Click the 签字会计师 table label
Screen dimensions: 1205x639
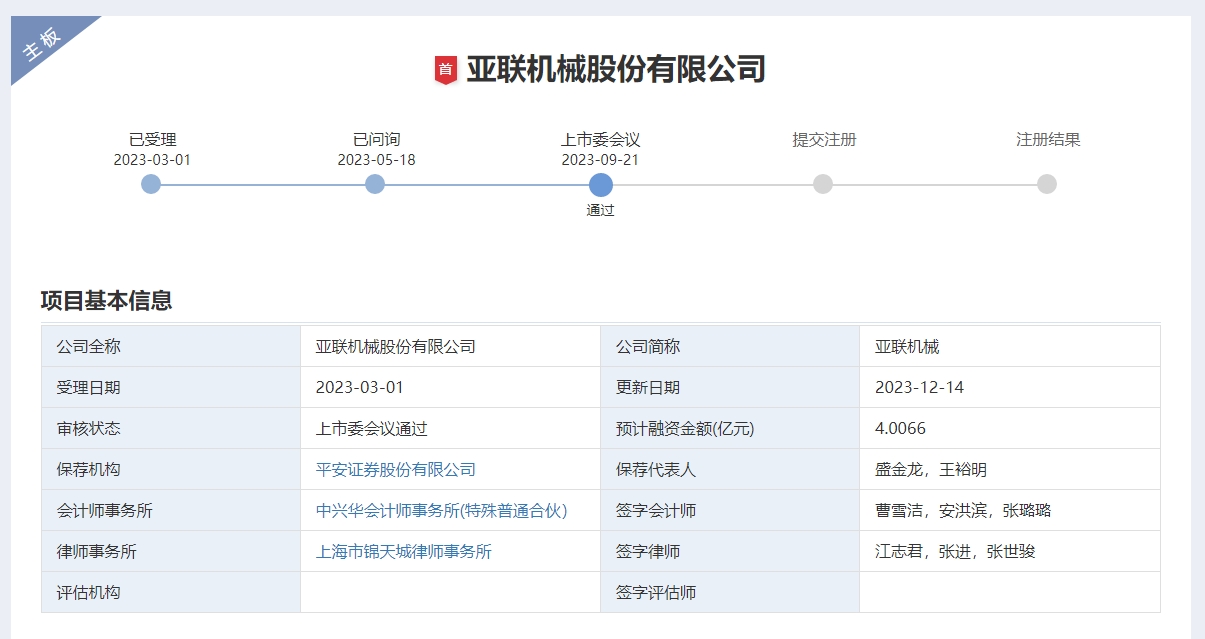point(656,511)
